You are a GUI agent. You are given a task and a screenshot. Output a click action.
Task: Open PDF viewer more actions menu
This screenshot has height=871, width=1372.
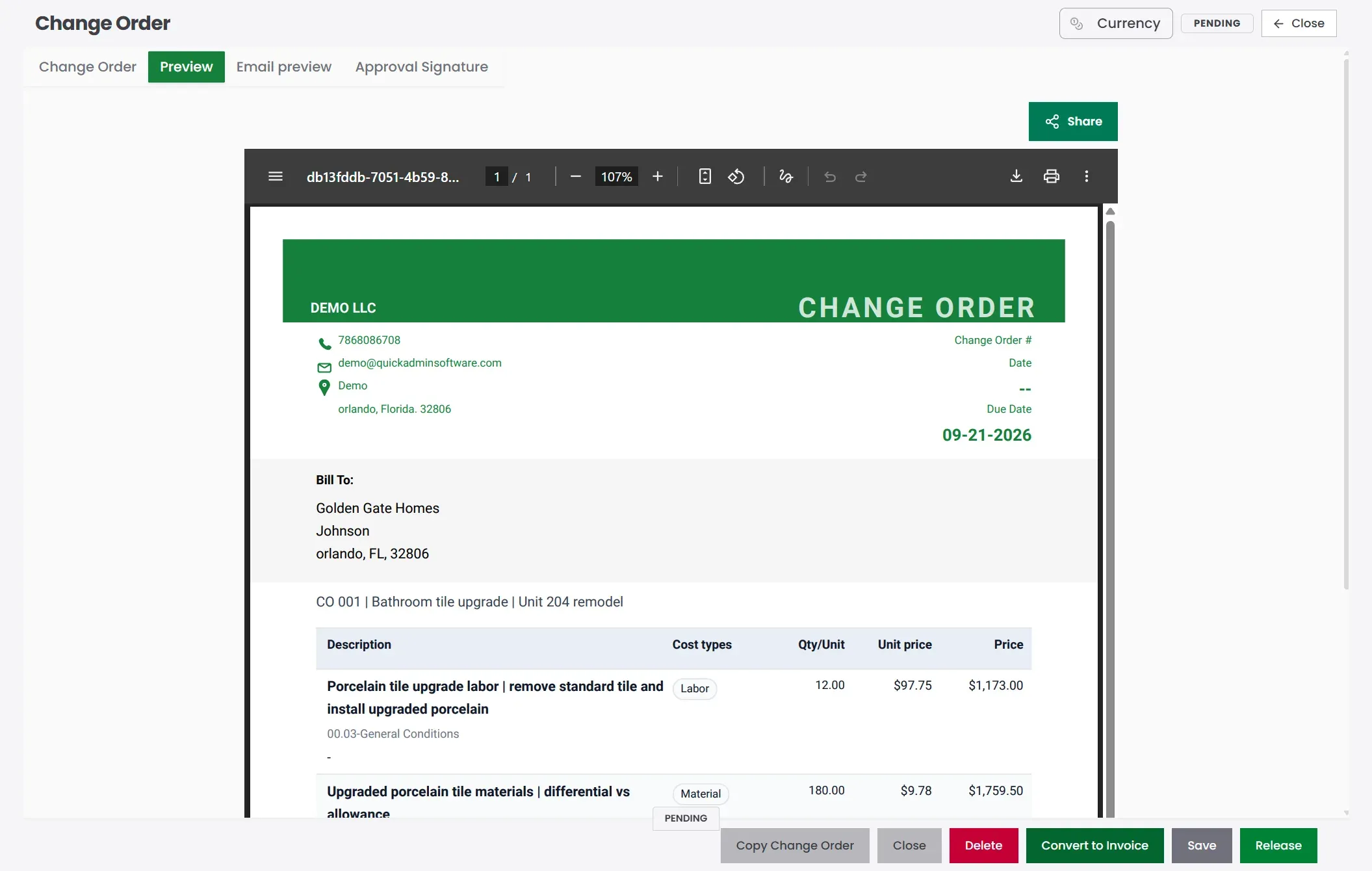[1086, 176]
